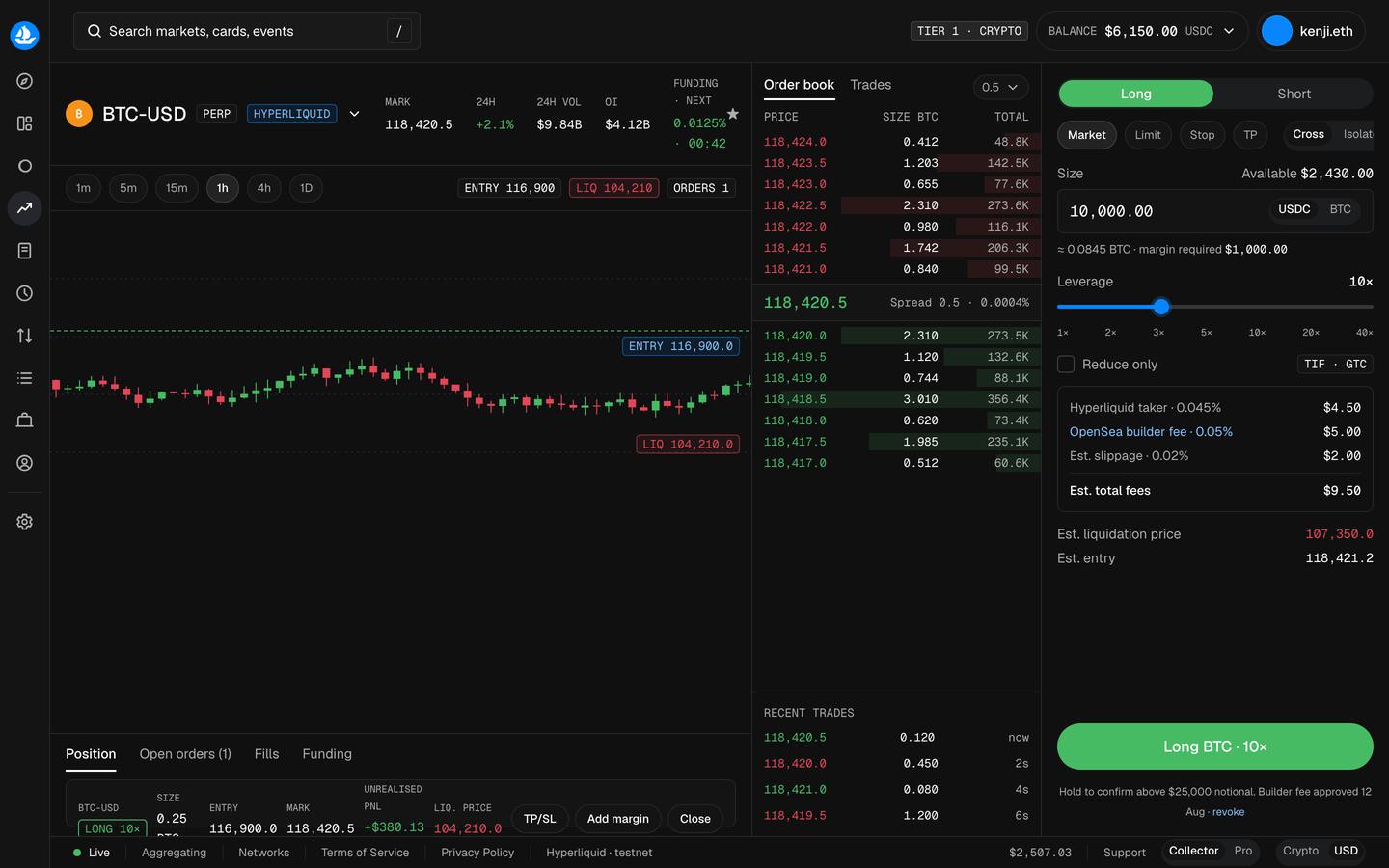The width and height of the screenshot is (1389, 868).
Task: Open the document page icon in sidebar
Action: pos(25,251)
